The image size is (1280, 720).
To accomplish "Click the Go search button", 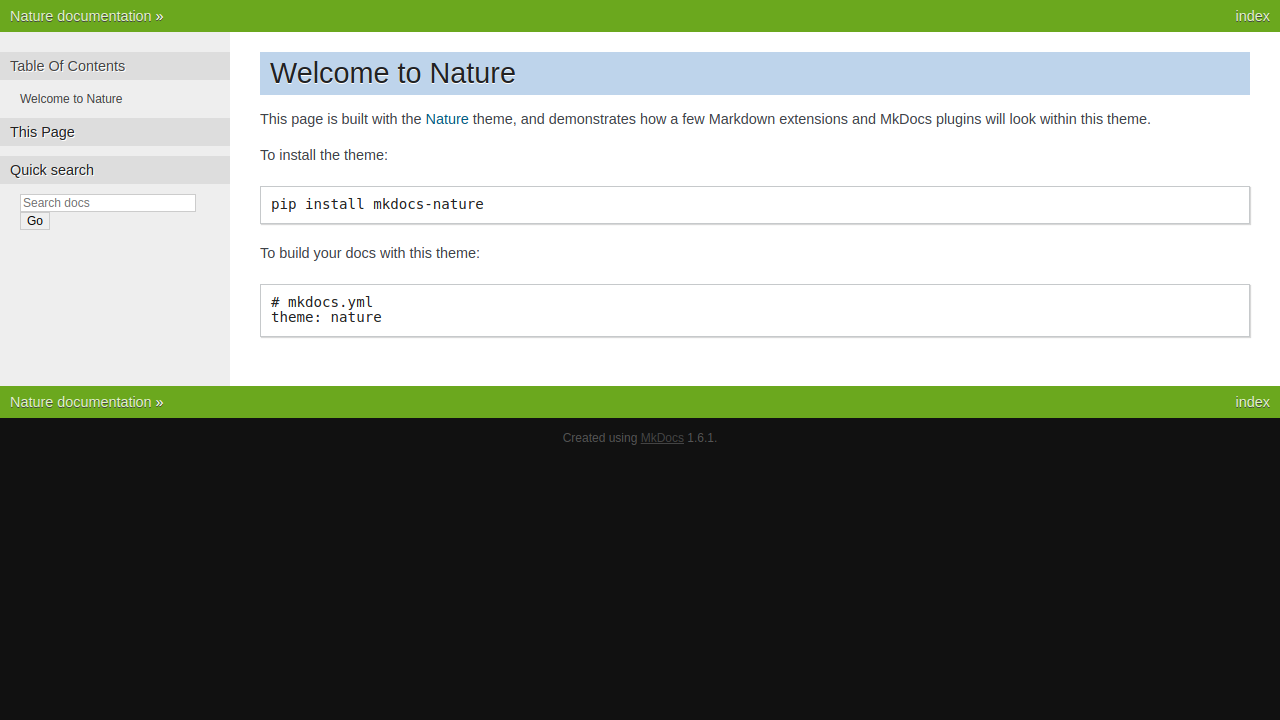I will (x=35, y=221).
